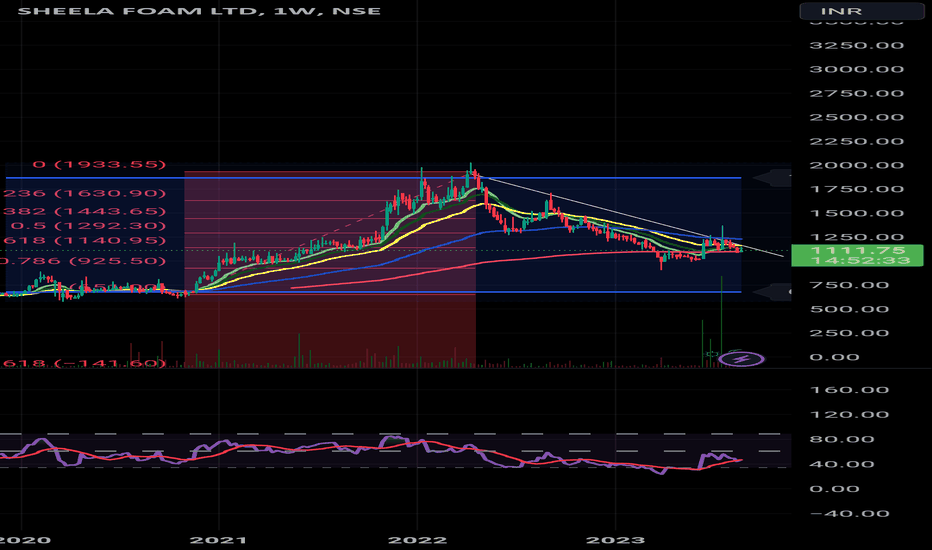The height and width of the screenshot is (550, 932).
Task: Click the 2500.00 price axis label
Action: pos(857,117)
